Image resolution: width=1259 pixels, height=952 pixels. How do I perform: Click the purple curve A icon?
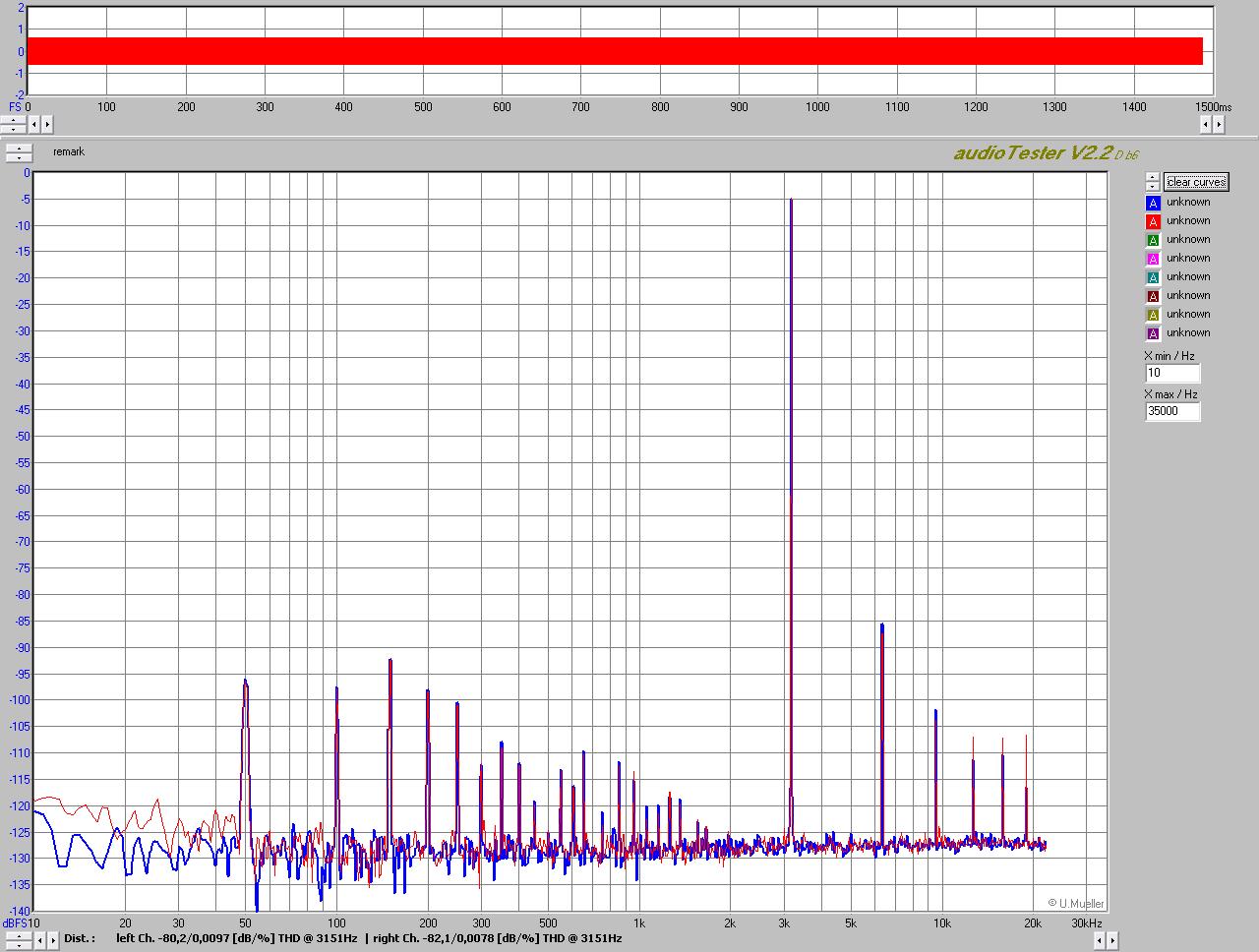pyautogui.click(x=1153, y=333)
